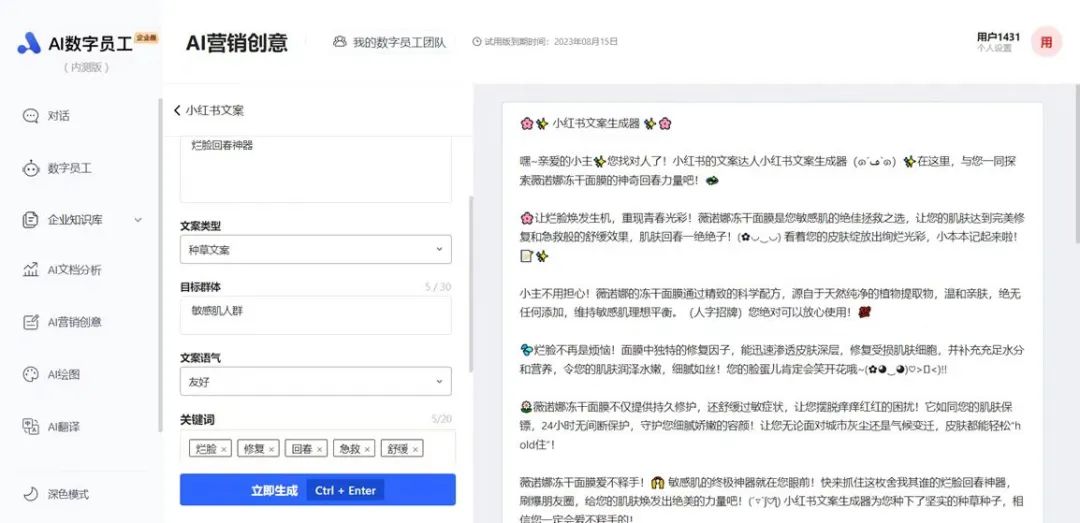The width and height of the screenshot is (1080, 523).
Task: Click the user avatar 用 icon
Action: click(x=1046, y=42)
